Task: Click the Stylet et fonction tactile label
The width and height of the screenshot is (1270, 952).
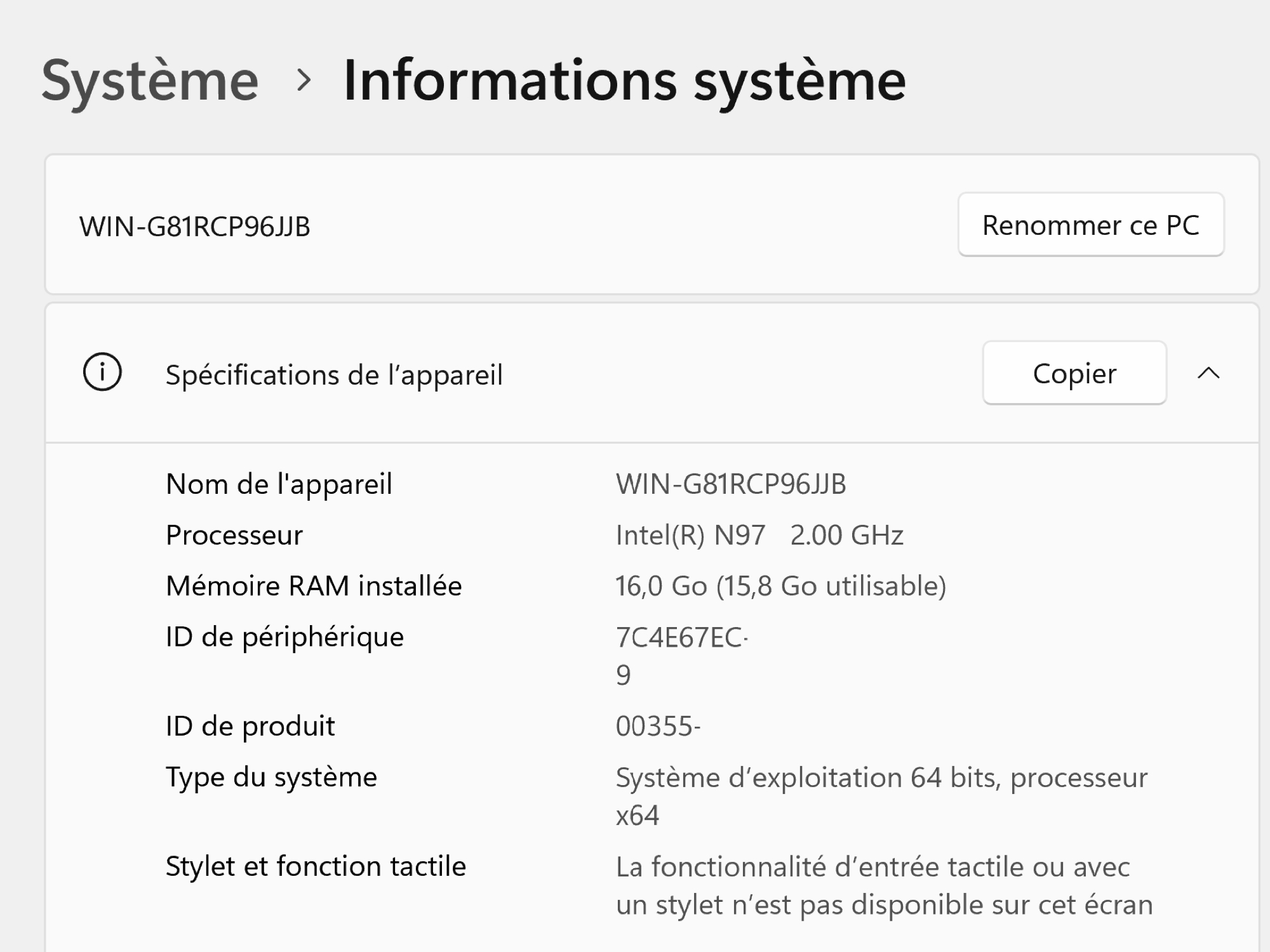Action: point(316,866)
